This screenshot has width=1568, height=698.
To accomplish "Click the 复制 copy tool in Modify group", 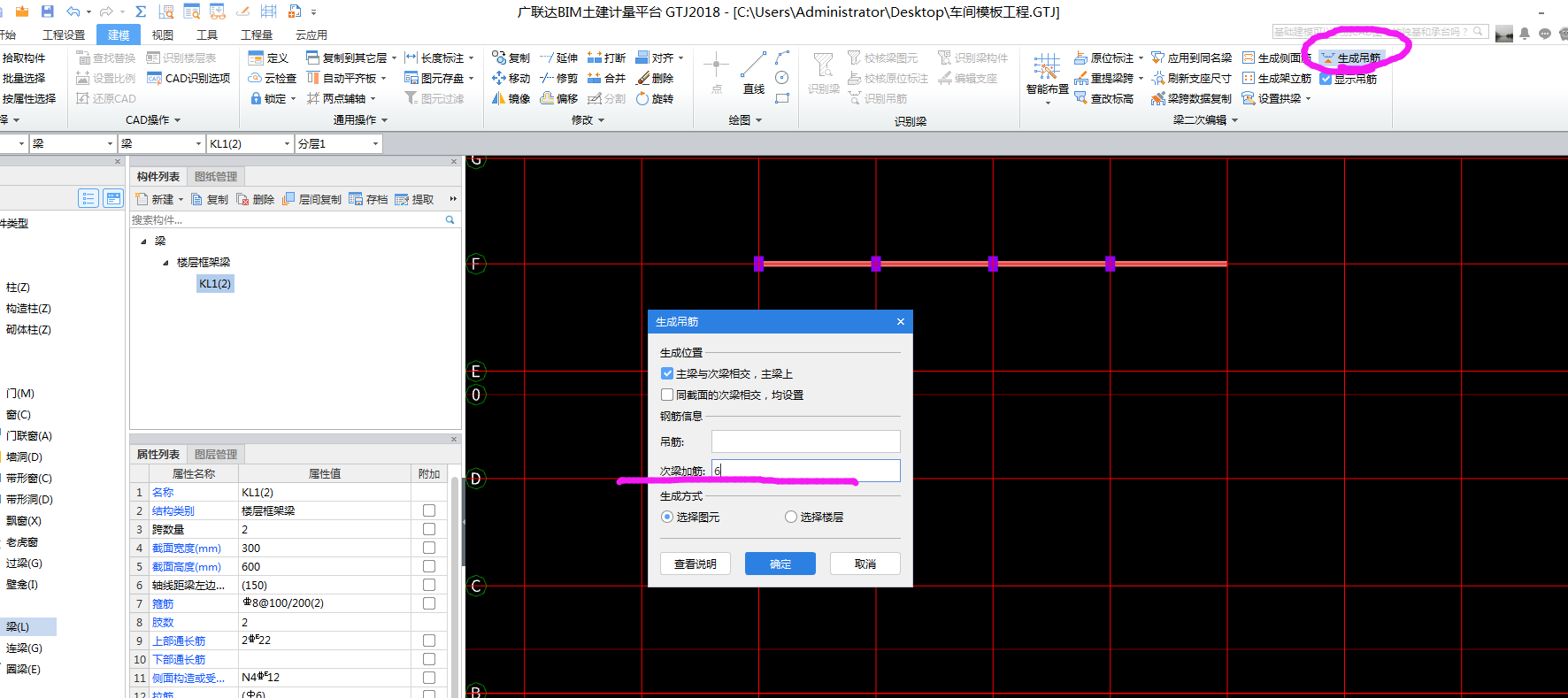I will (511, 58).
